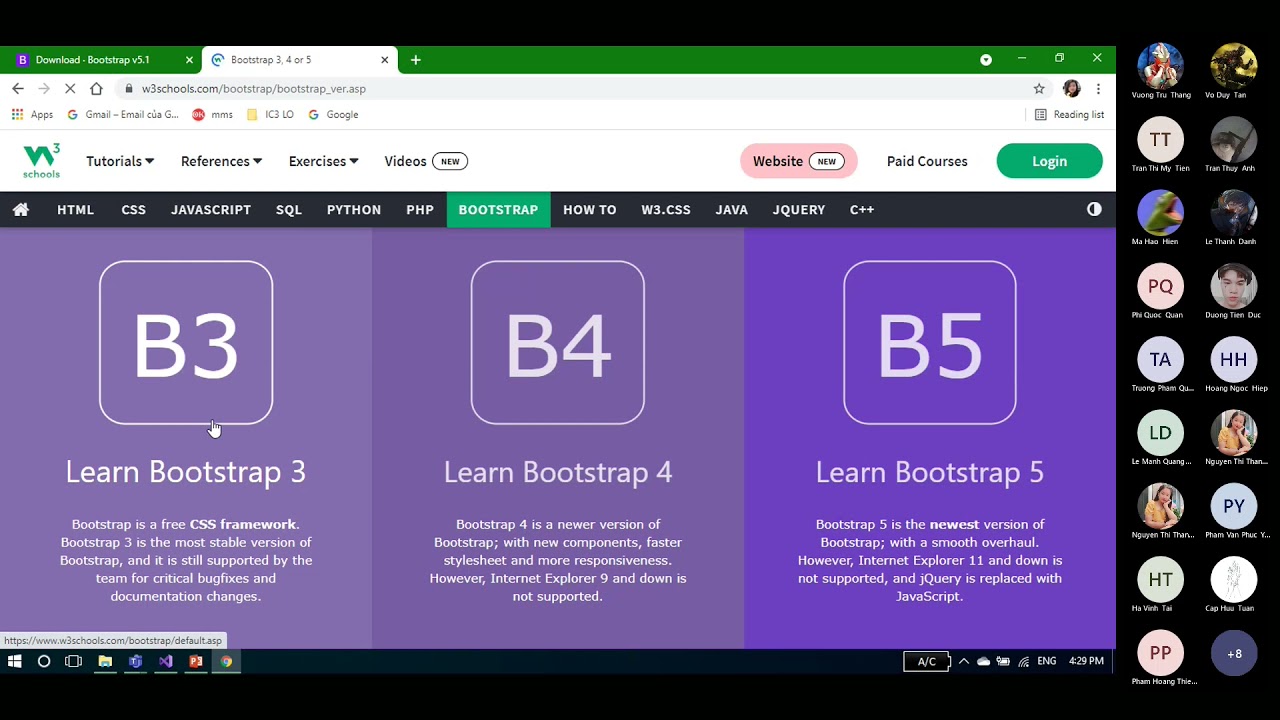Open the mms bookmark

pyautogui.click(x=212, y=115)
